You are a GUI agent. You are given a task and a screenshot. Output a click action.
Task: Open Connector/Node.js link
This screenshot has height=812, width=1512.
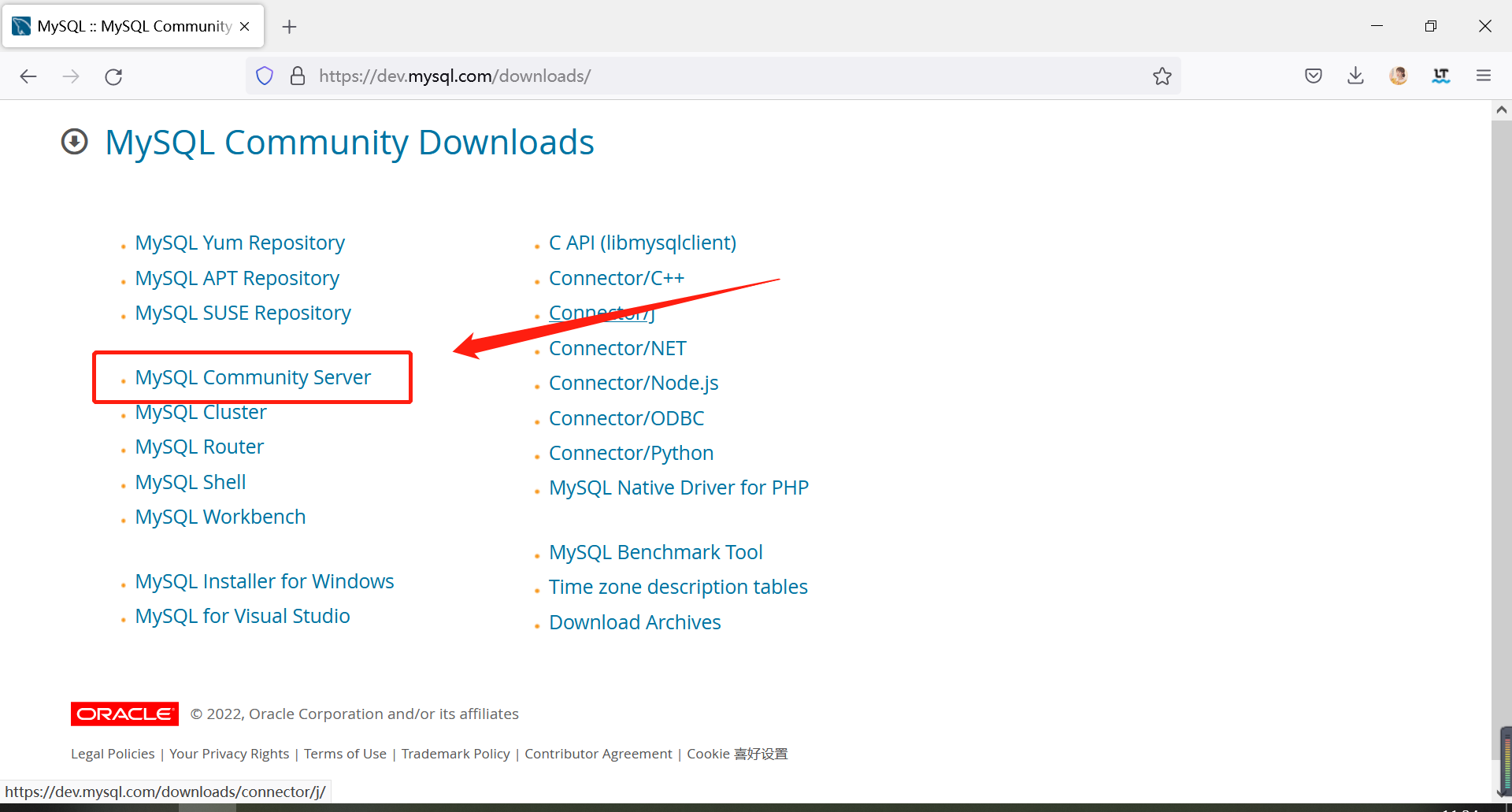[634, 383]
